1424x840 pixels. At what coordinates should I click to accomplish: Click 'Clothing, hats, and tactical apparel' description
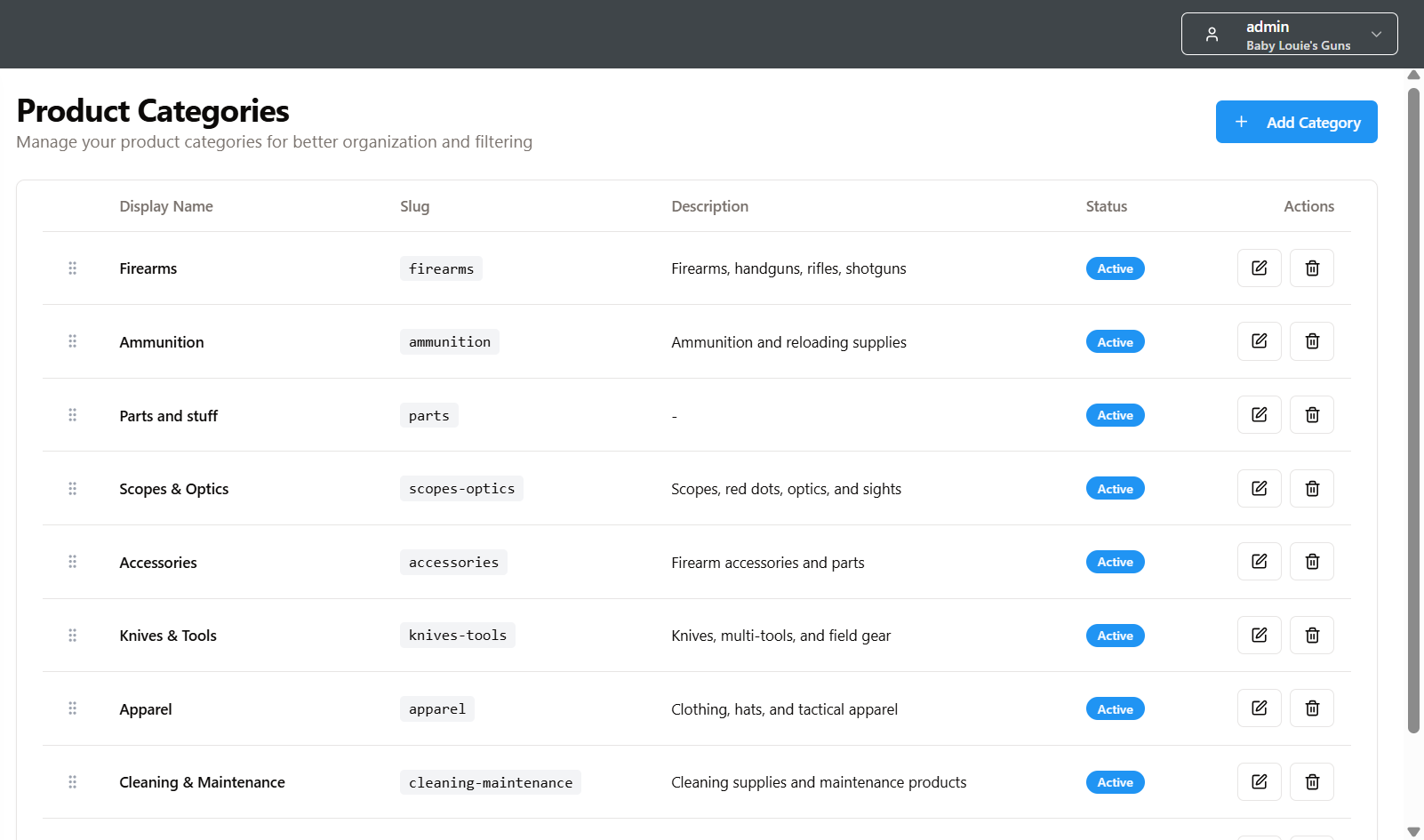click(x=784, y=709)
